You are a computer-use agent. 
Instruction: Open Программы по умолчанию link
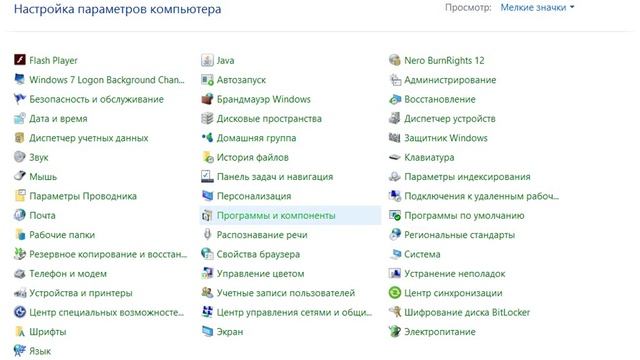[464, 215]
